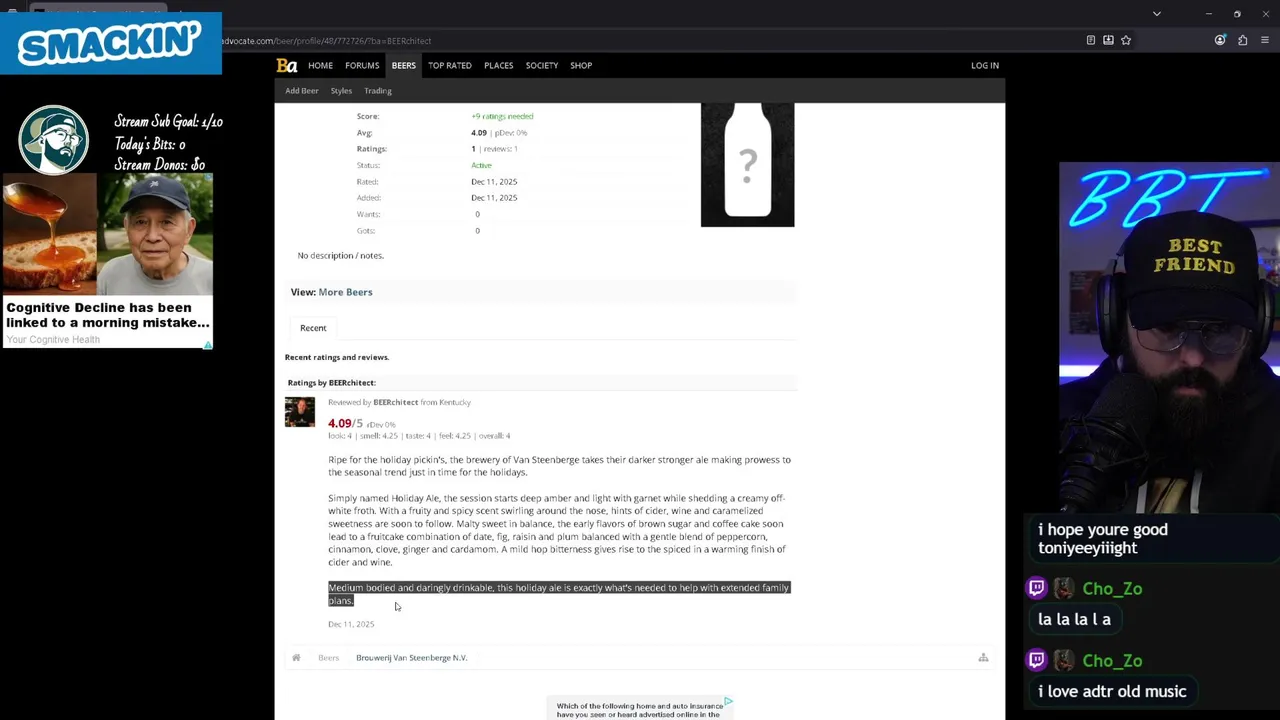Click the AdChoices icon on Cognitive Decline ad
The width and height of the screenshot is (1280, 720).
click(208, 345)
